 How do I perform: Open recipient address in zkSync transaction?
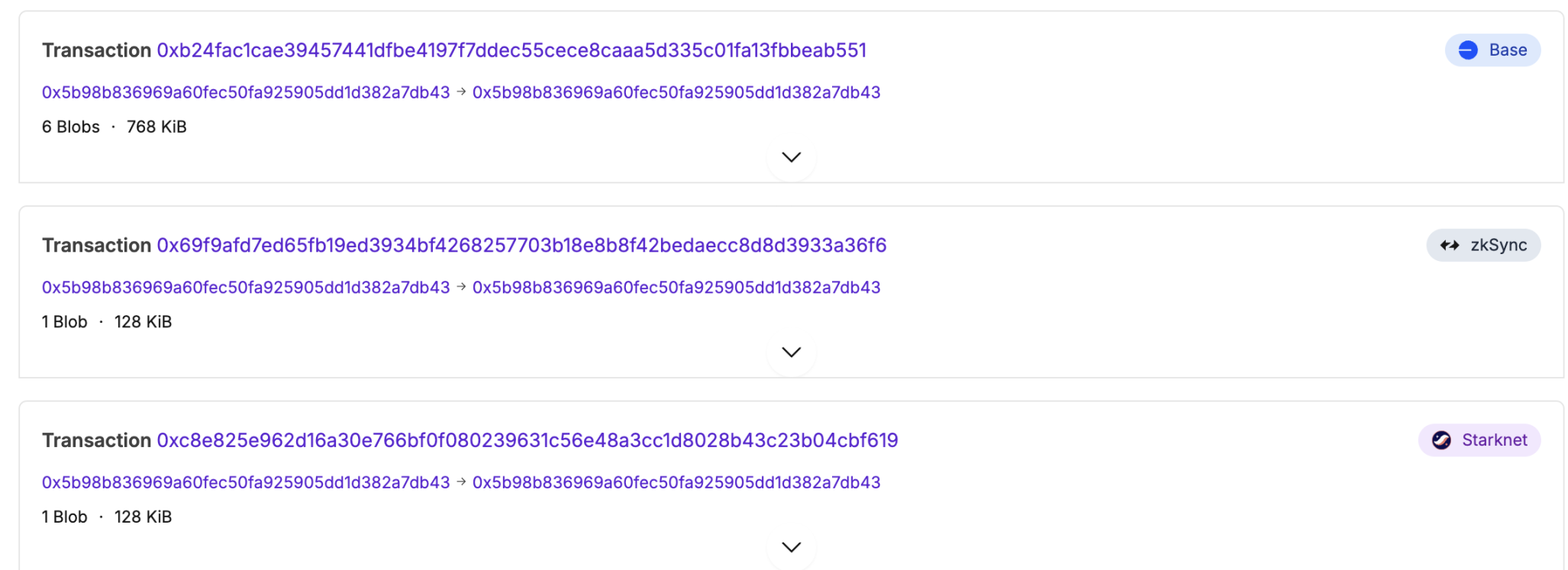pyautogui.click(x=676, y=288)
